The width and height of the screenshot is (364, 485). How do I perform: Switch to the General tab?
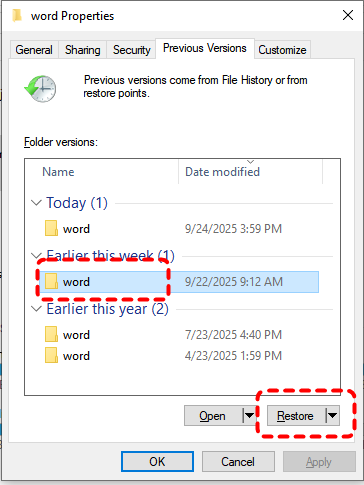(34, 50)
